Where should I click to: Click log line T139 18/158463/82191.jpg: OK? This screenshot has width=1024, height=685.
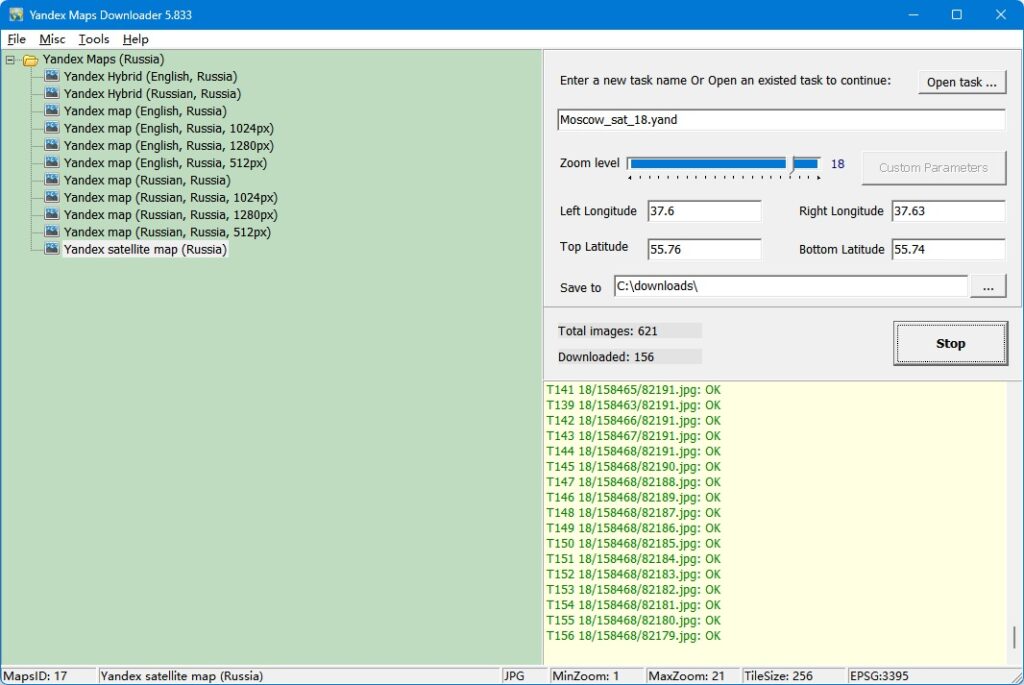(x=633, y=406)
